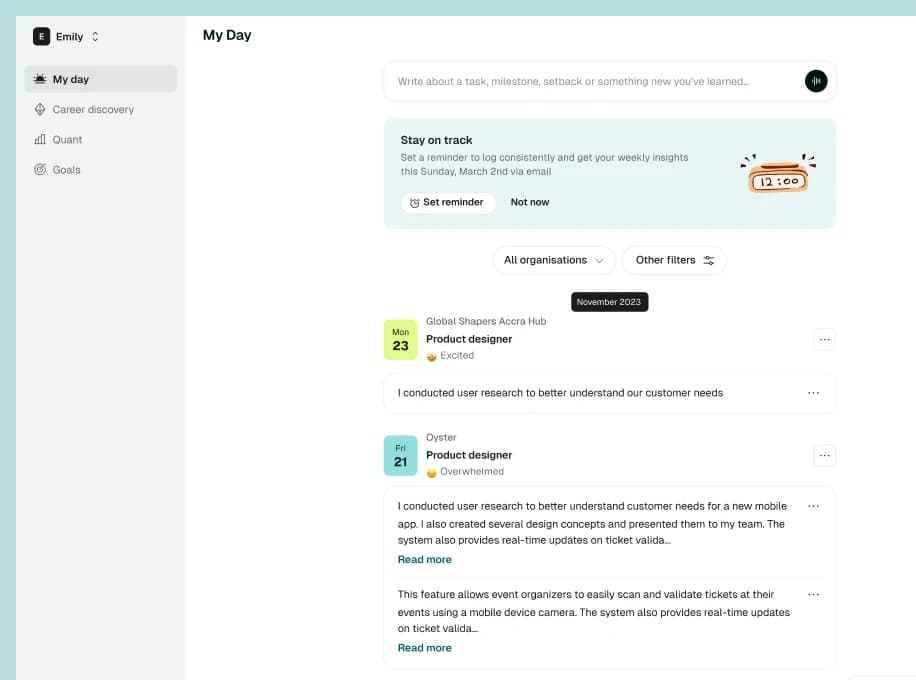Open menu for event organizers feature note
The height and width of the screenshot is (680, 916).
tap(813, 594)
